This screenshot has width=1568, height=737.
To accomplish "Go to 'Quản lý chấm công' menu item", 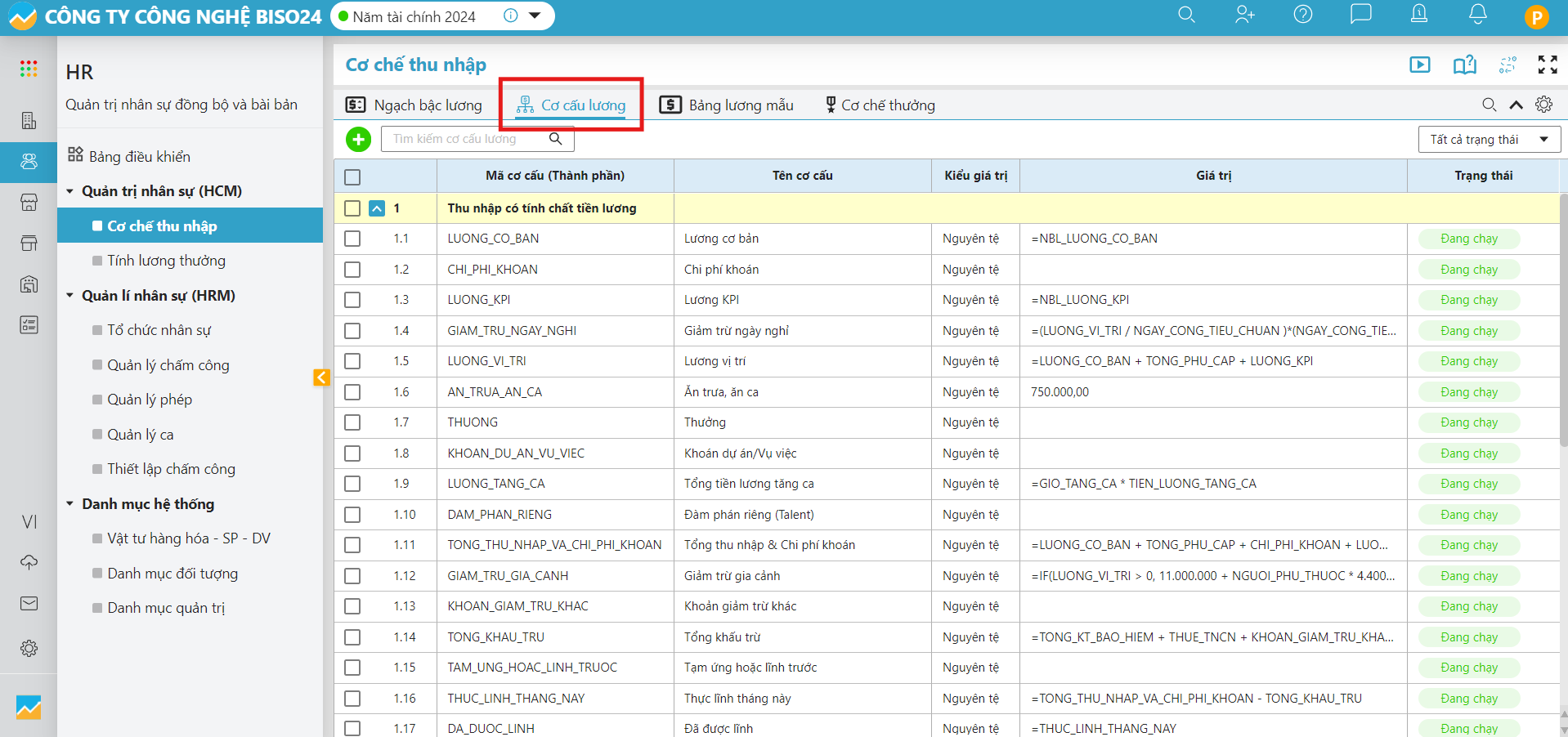I will [168, 365].
